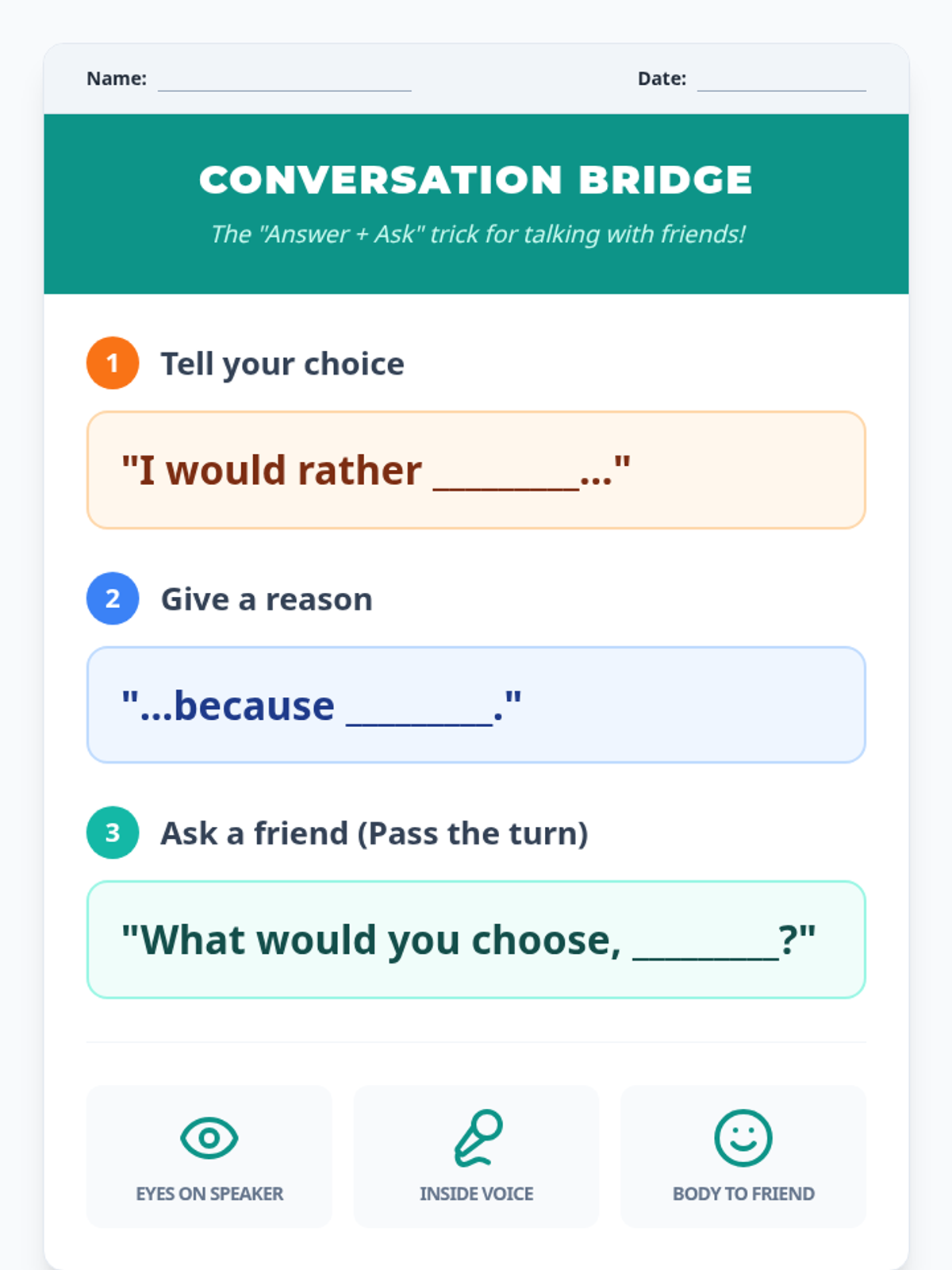Click the Body to Friend label
Image resolution: width=952 pixels, height=1270 pixels.
[x=743, y=1194]
